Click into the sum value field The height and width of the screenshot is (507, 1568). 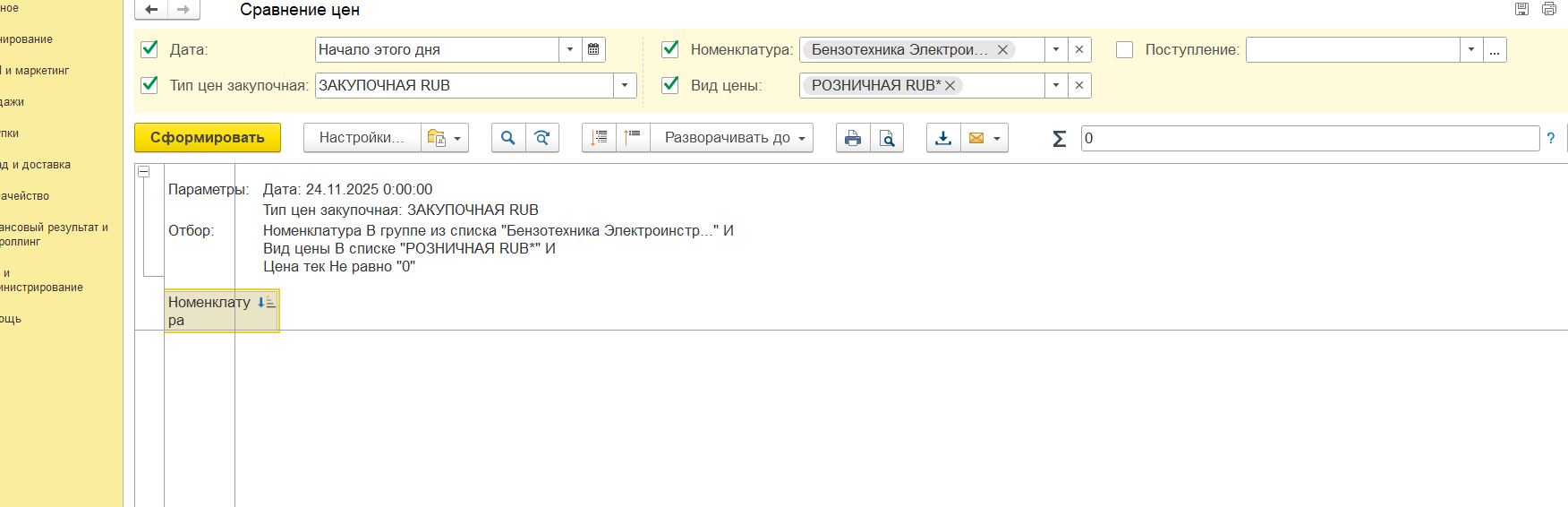[x=1310, y=138]
